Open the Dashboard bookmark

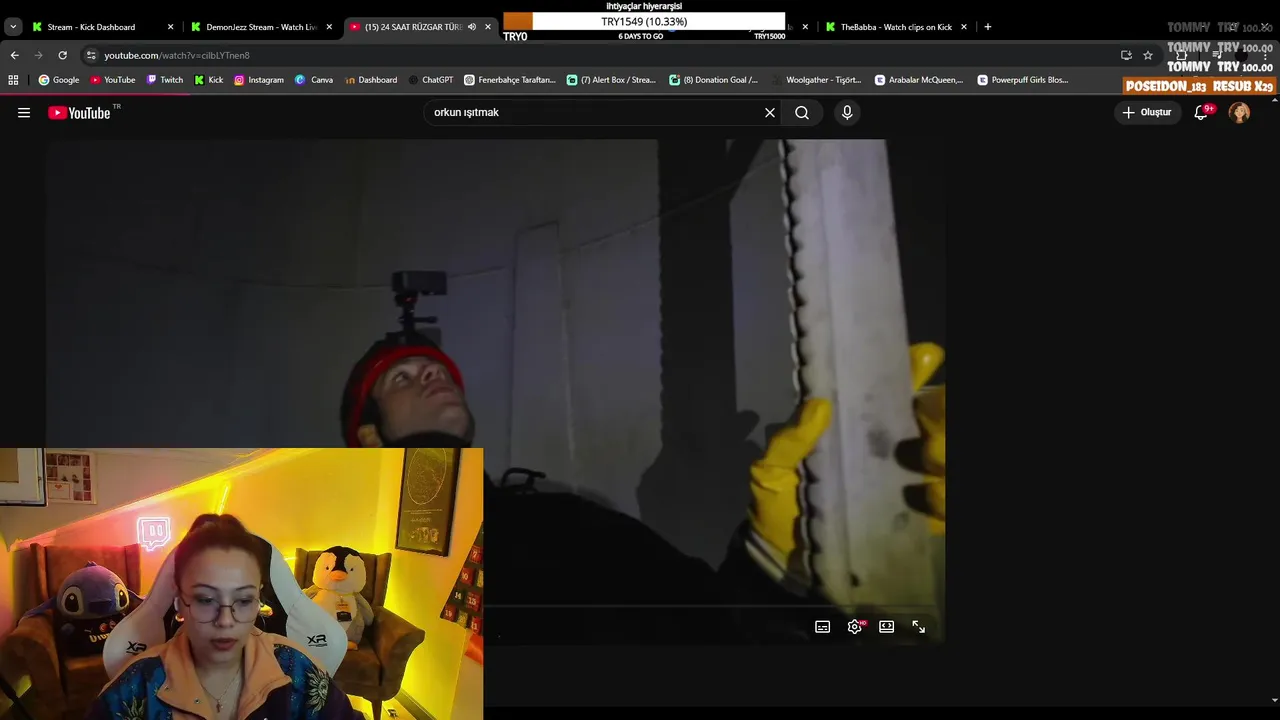pos(370,80)
